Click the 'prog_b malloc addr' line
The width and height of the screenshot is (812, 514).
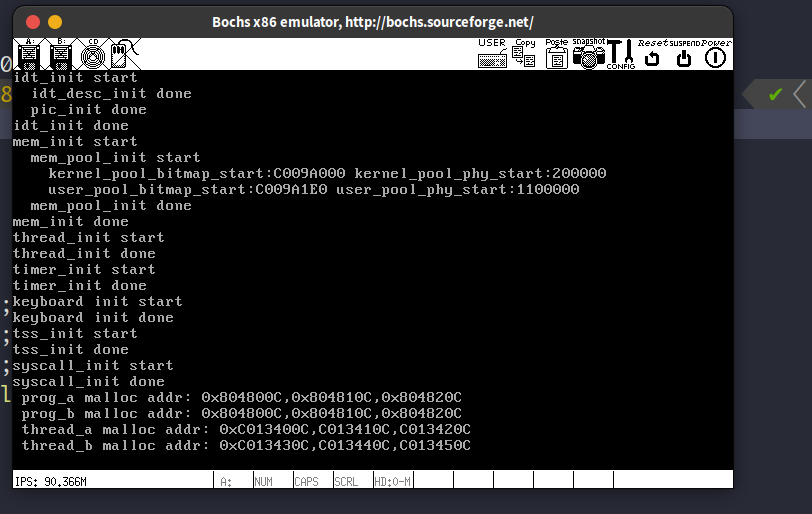[x=241, y=414]
